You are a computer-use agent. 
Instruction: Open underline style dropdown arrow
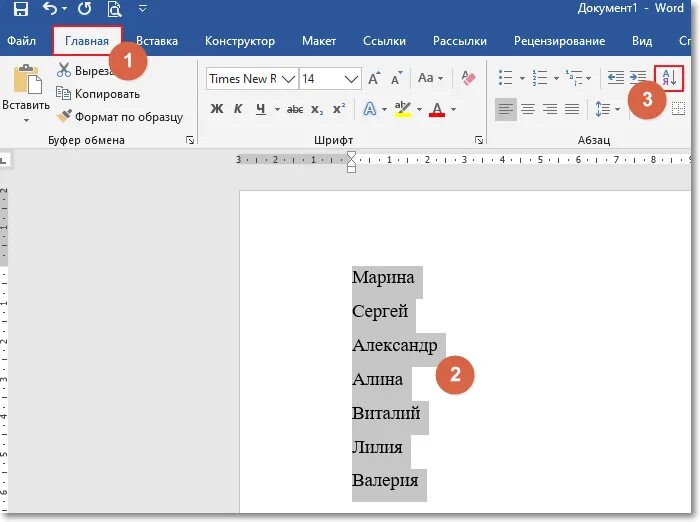tap(277, 109)
